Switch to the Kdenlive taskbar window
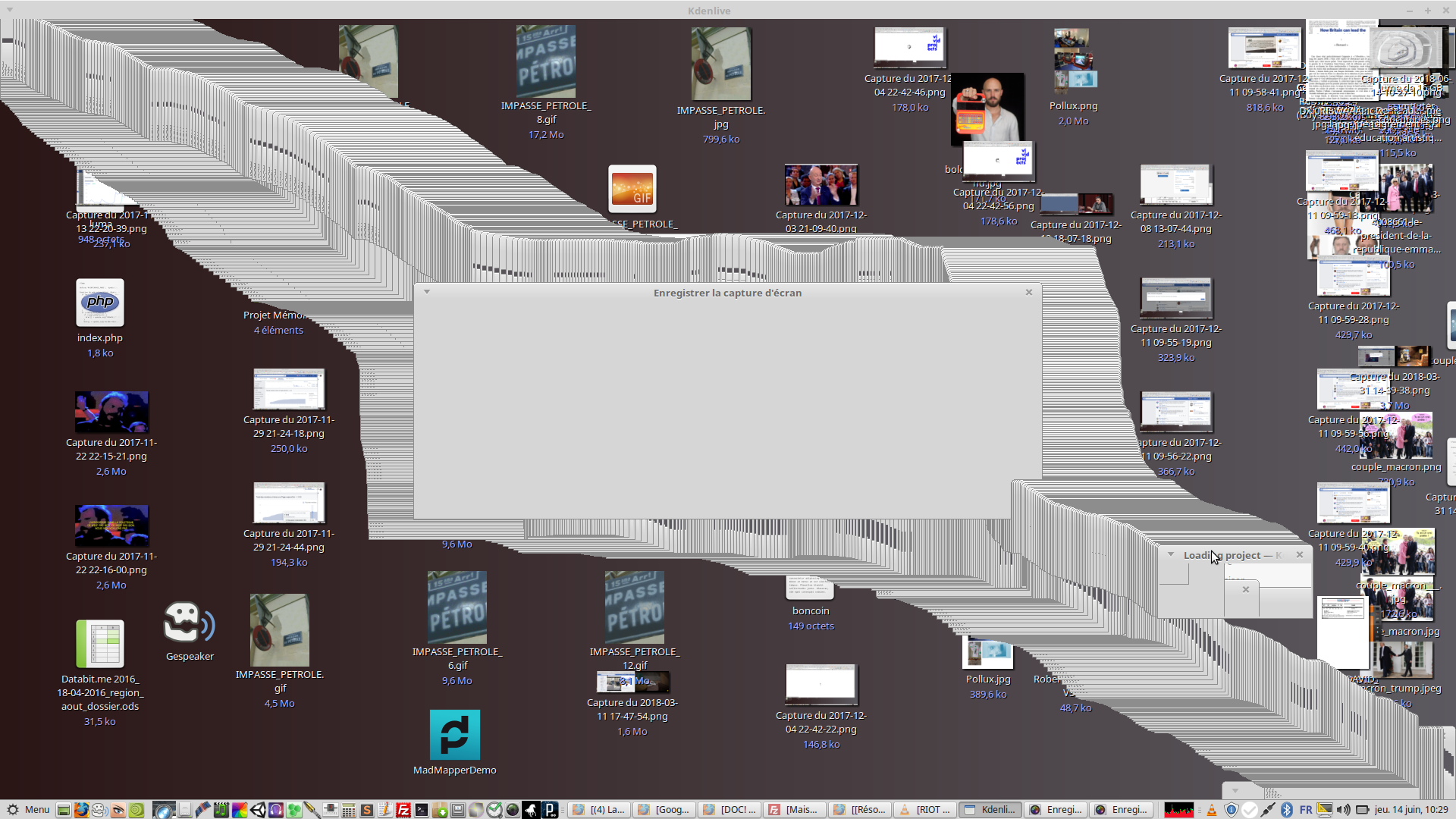This screenshot has height=819, width=1456. pos(990,810)
